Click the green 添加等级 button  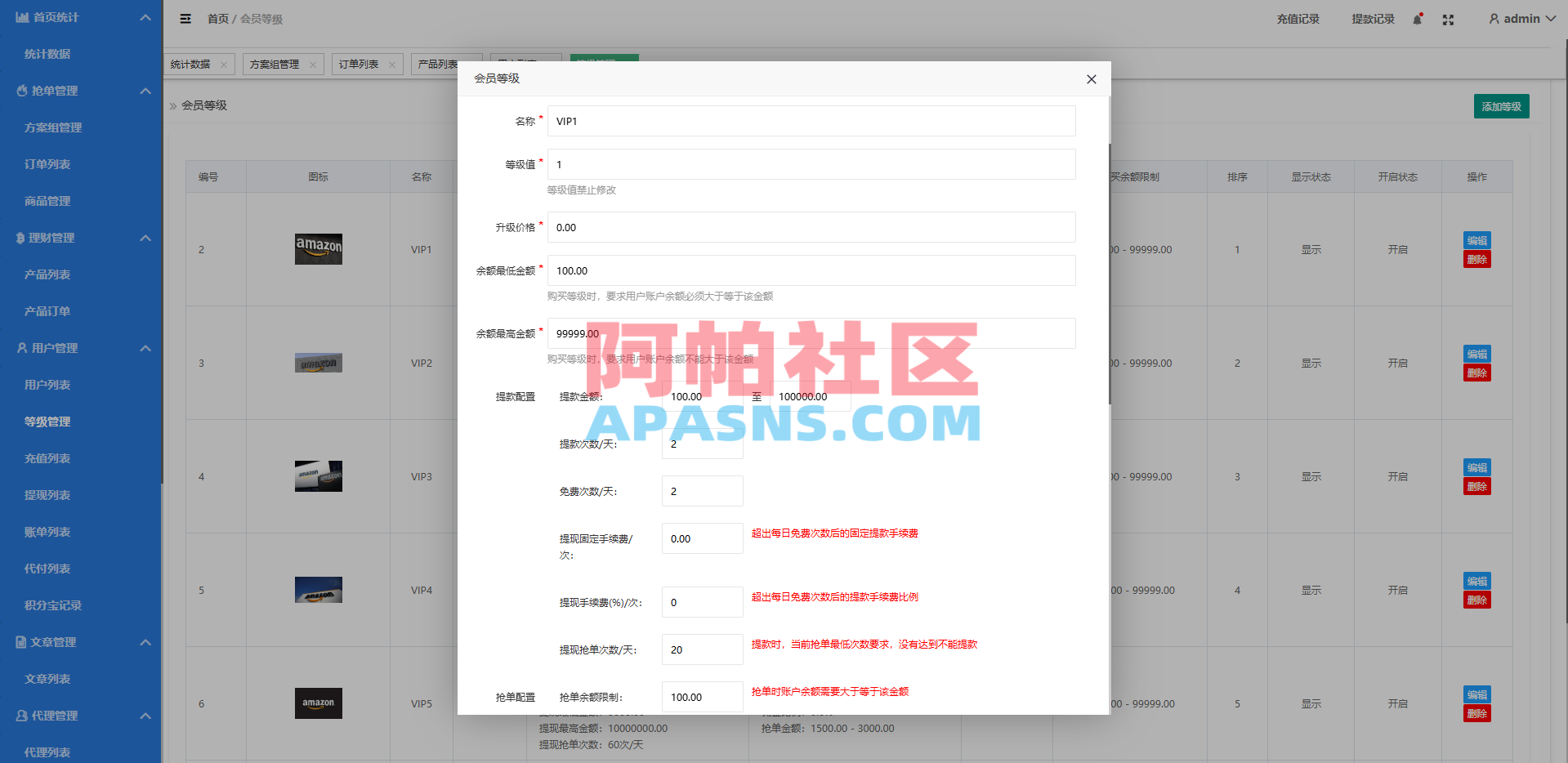(x=1501, y=105)
